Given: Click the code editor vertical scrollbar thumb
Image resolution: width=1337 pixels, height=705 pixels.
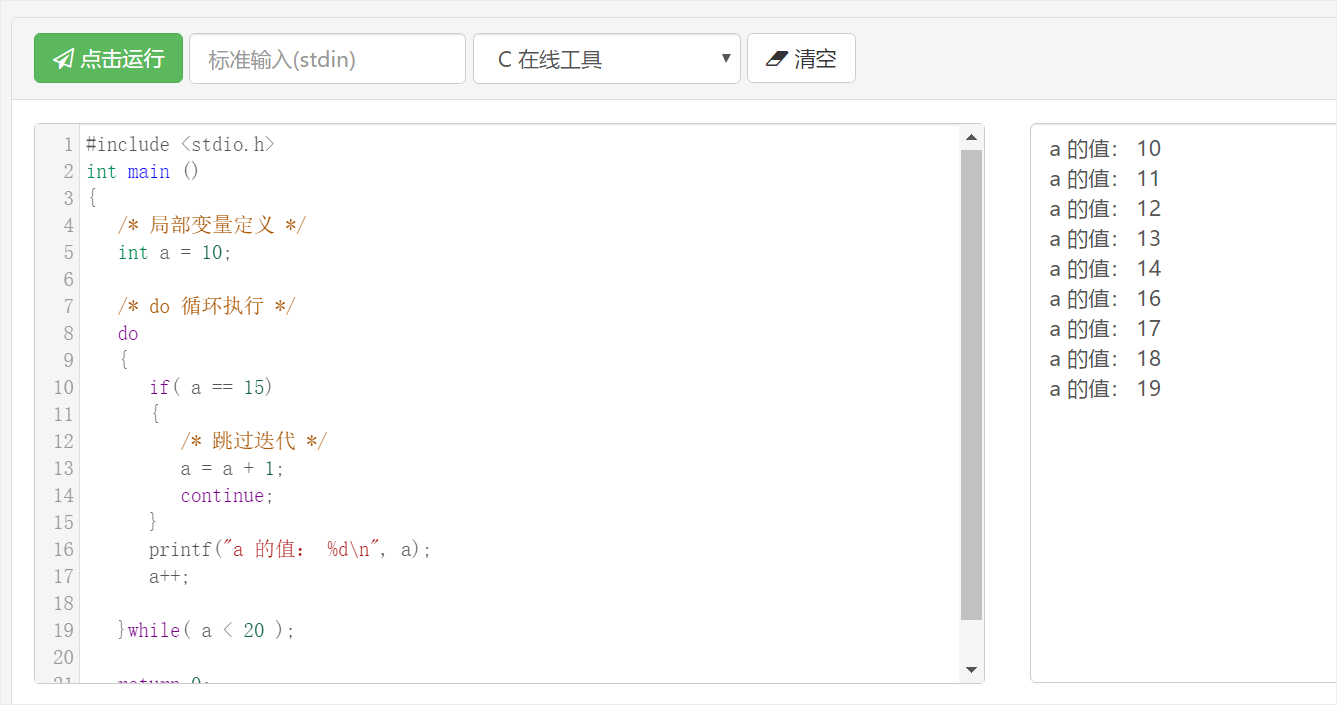Looking at the screenshot, I should click(x=971, y=385).
